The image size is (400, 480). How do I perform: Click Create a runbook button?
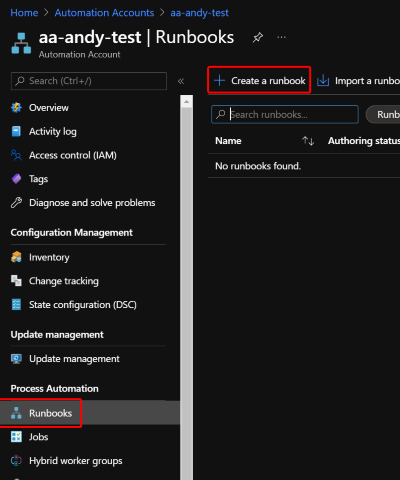259,81
